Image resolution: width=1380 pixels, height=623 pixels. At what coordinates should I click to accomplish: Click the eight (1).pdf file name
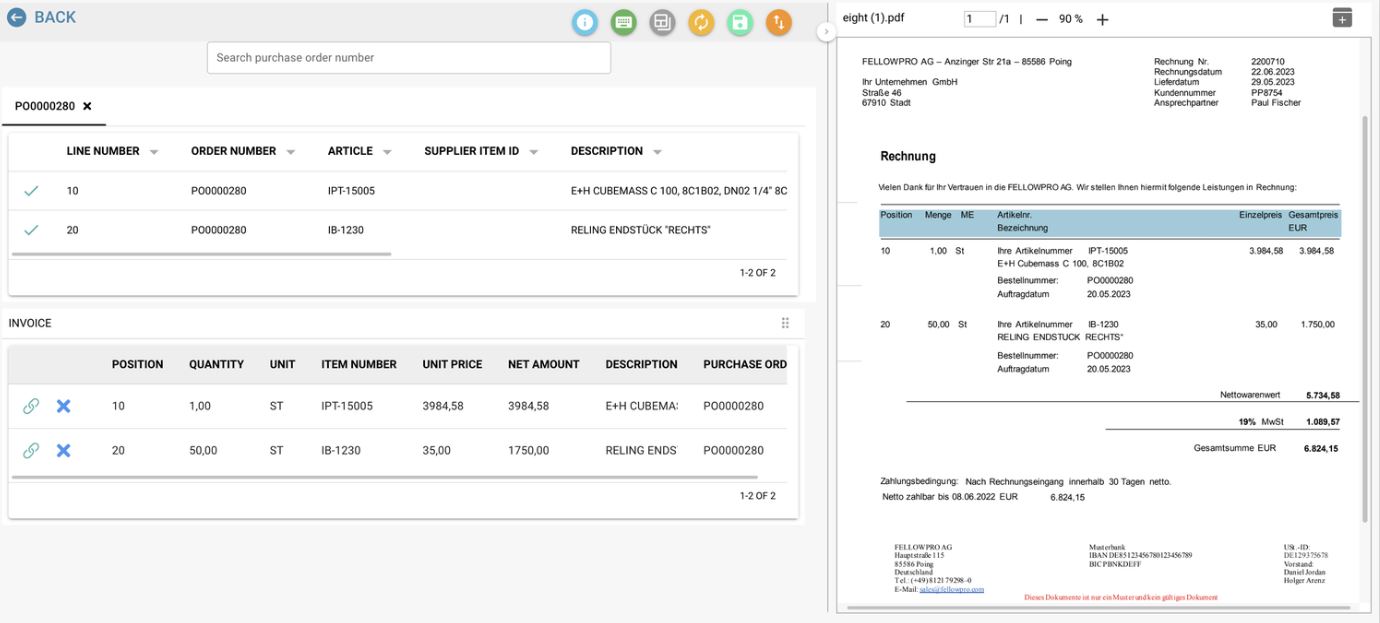pos(874,19)
